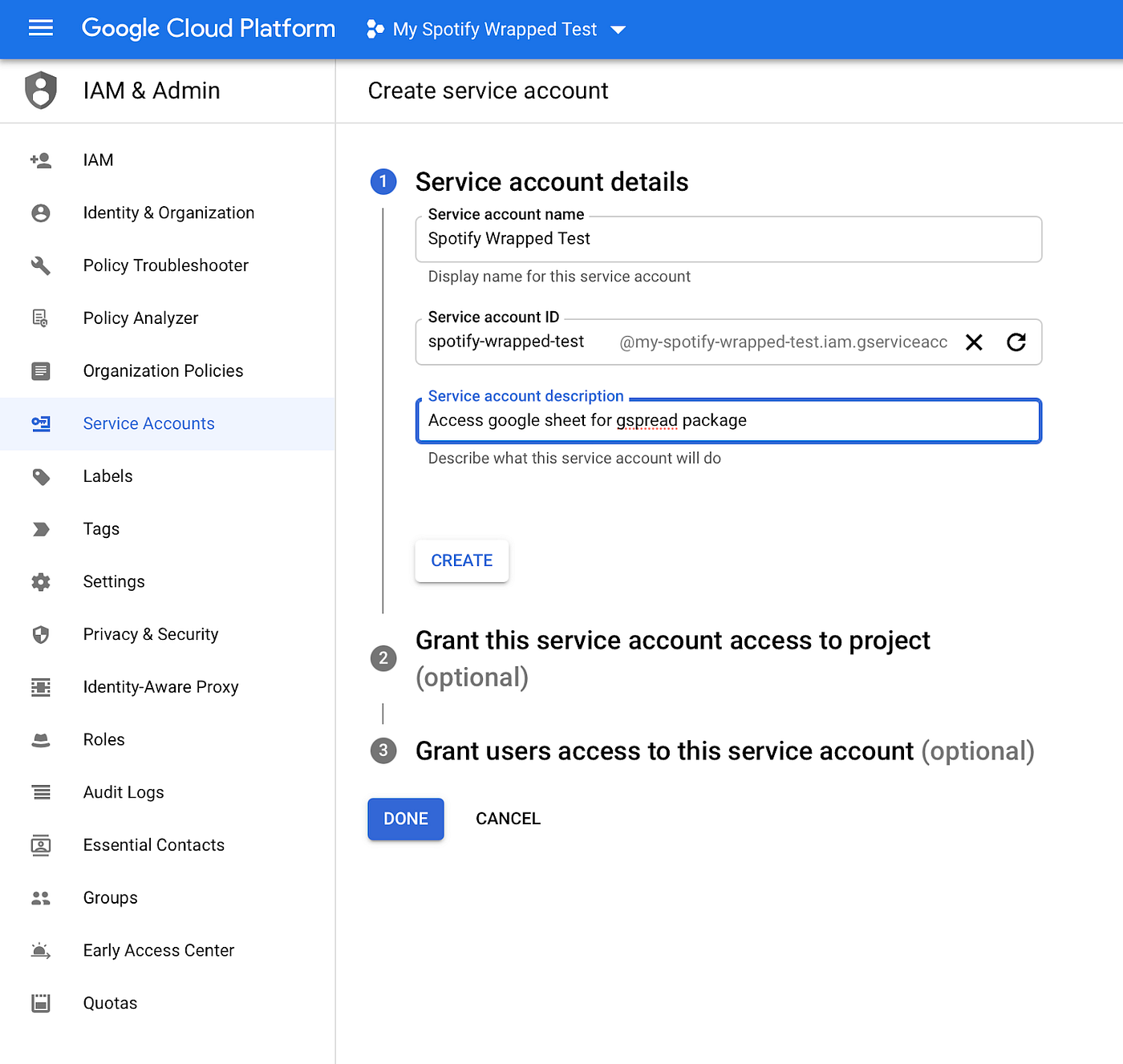1123x1064 pixels.
Task: Click the Policy Analyzer document icon
Action: coord(41,318)
